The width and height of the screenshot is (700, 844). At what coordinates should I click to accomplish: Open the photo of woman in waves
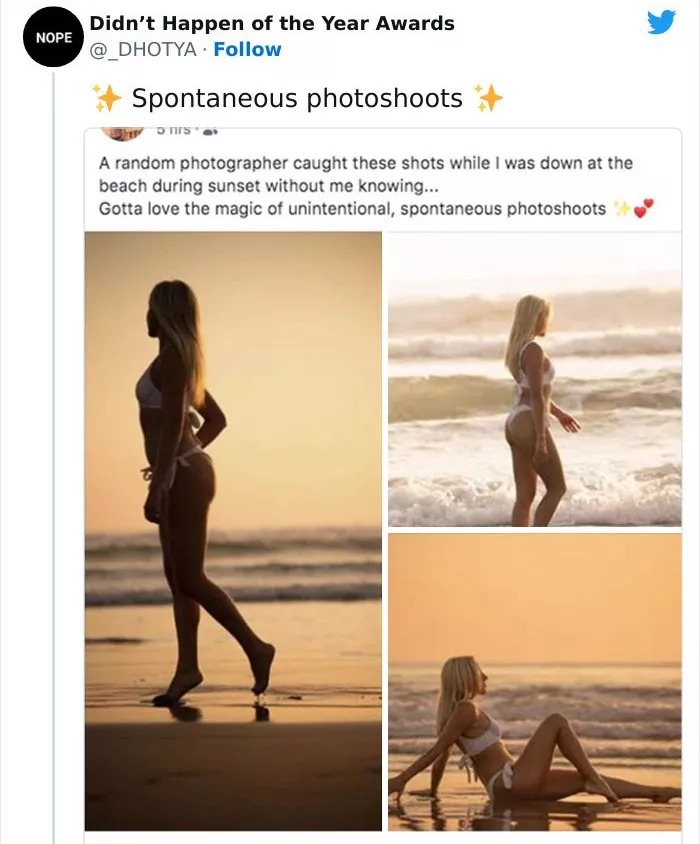534,379
